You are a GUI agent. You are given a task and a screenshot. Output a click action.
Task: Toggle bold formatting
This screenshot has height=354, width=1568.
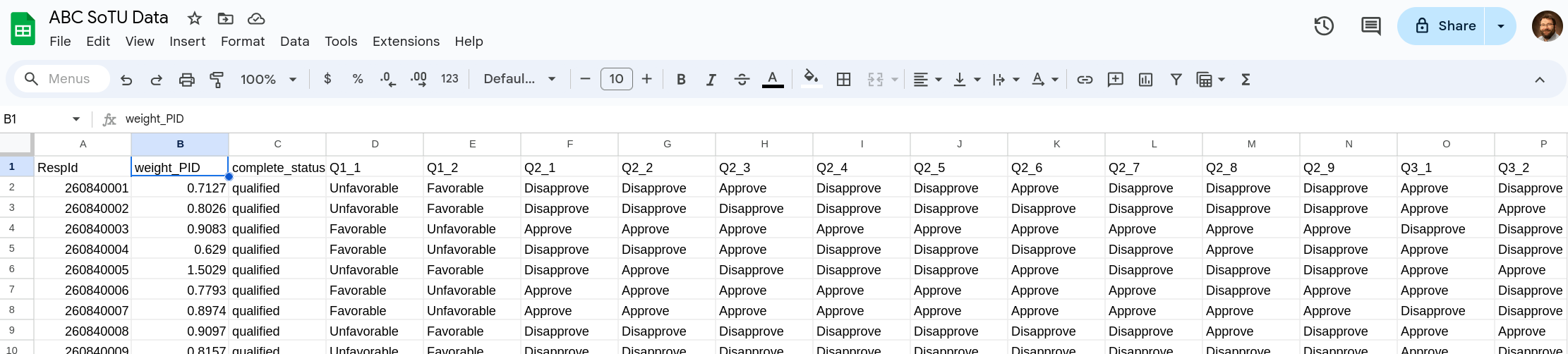(681, 80)
